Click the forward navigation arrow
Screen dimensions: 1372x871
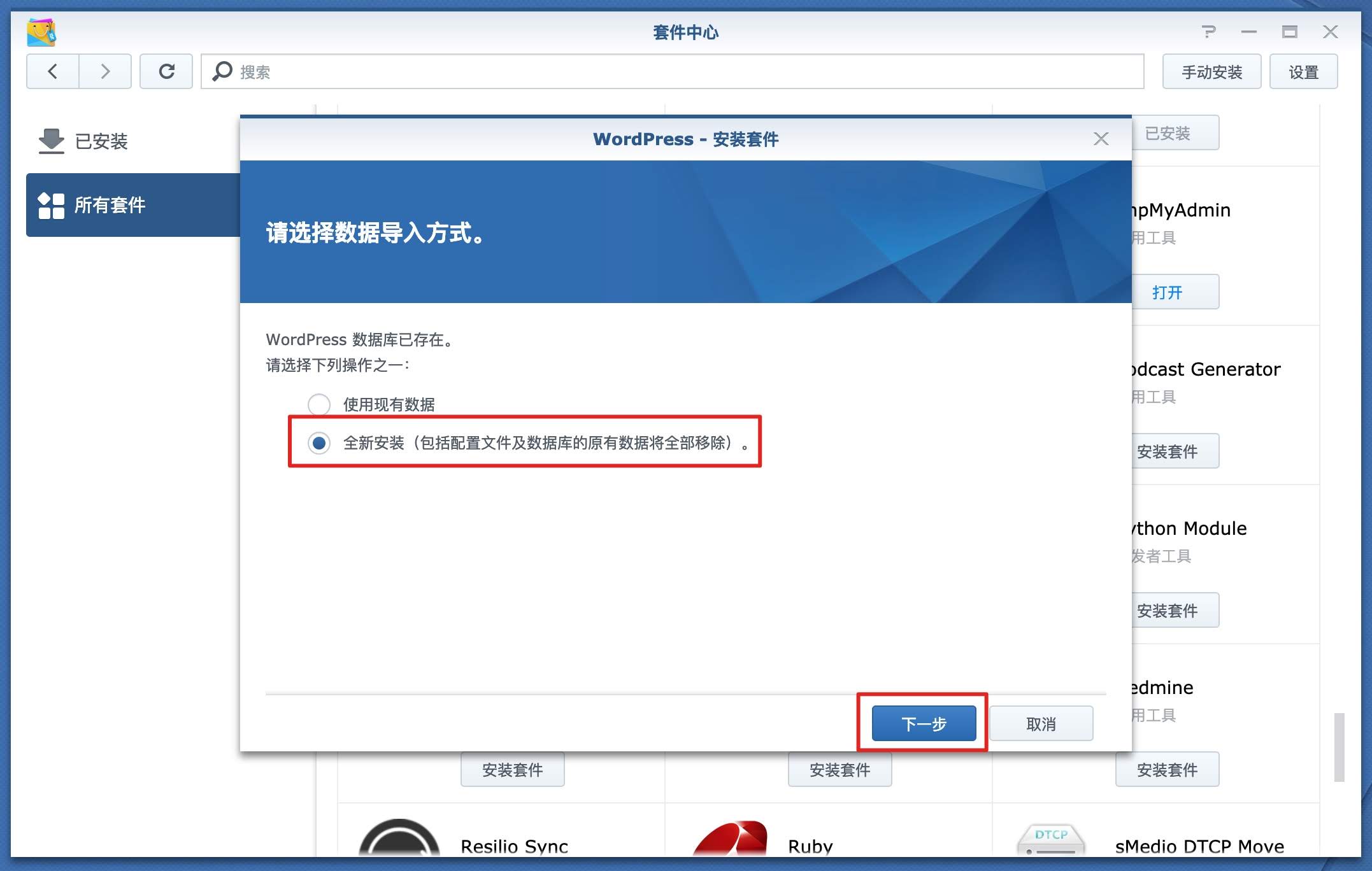click(x=105, y=71)
